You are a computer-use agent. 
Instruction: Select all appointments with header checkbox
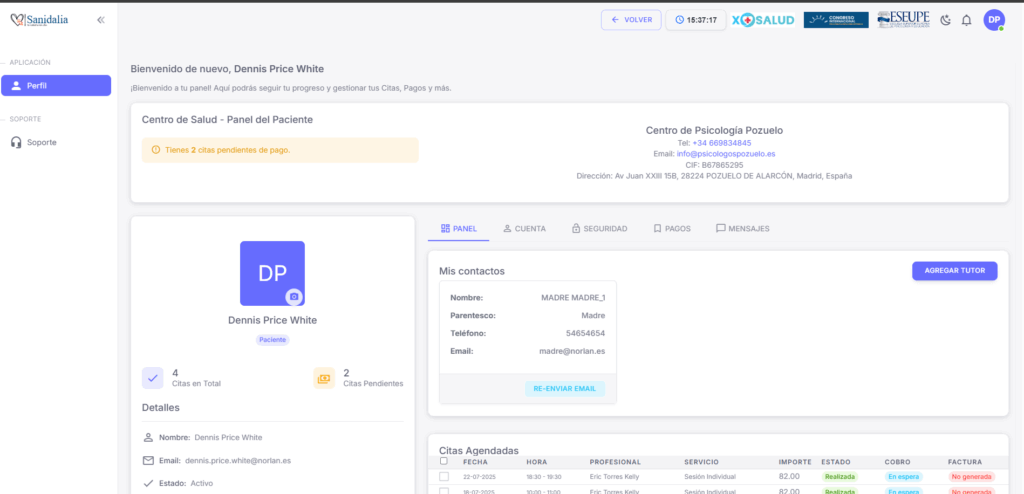pos(444,461)
